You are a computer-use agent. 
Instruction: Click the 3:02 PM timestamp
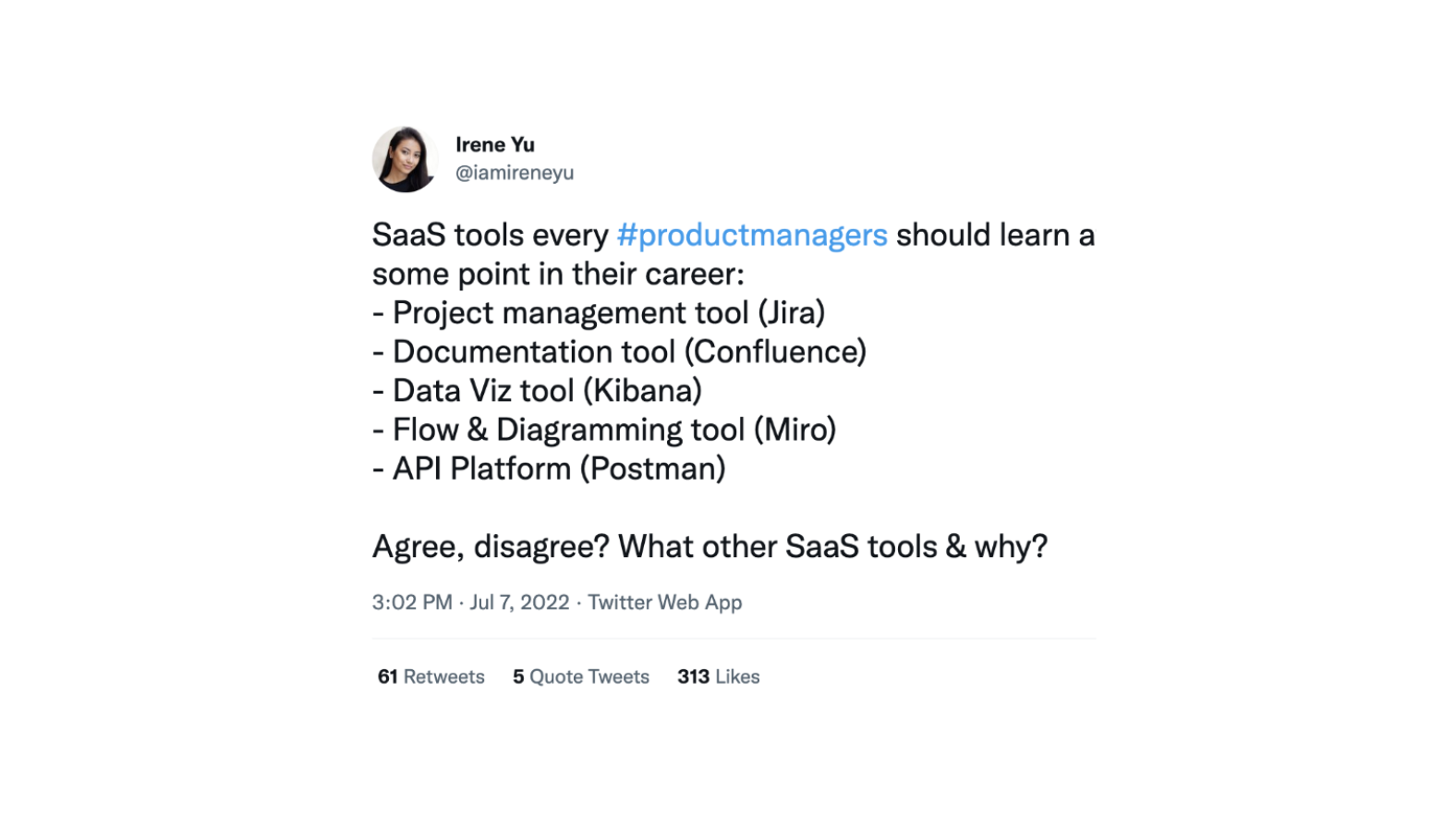tap(412, 602)
